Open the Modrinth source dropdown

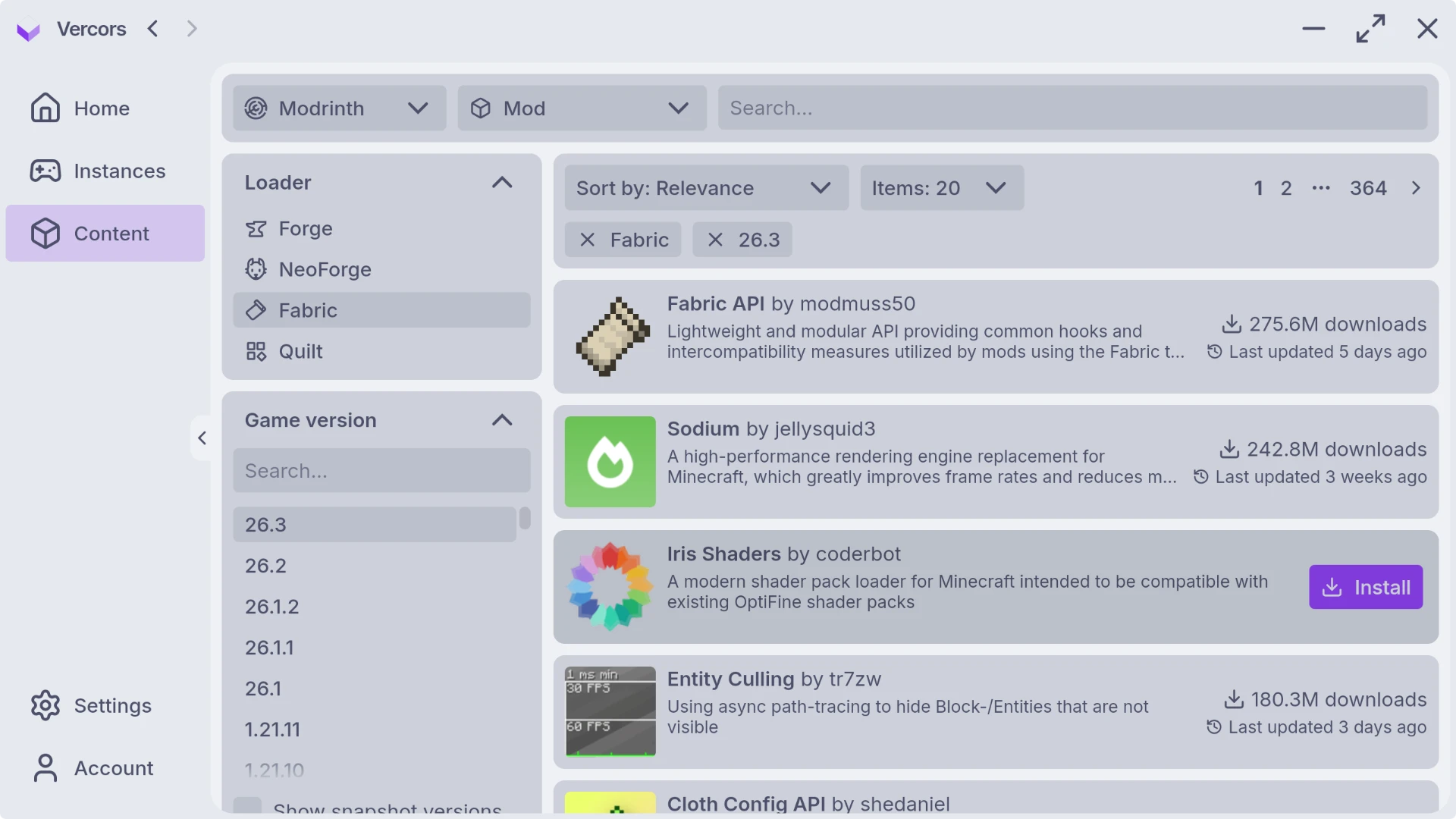pyautogui.click(x=340, y=108)
